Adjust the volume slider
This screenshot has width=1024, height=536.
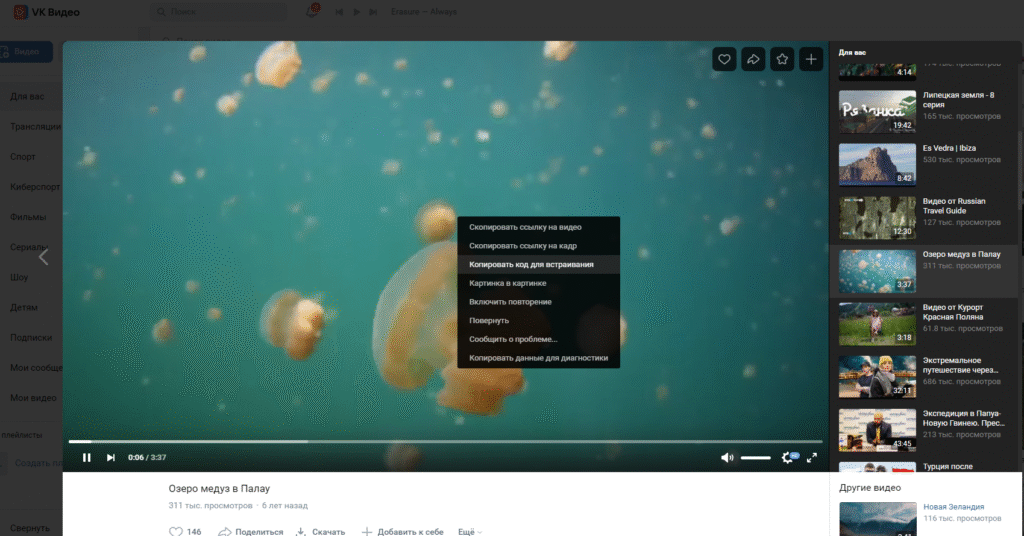pos(755,457)
